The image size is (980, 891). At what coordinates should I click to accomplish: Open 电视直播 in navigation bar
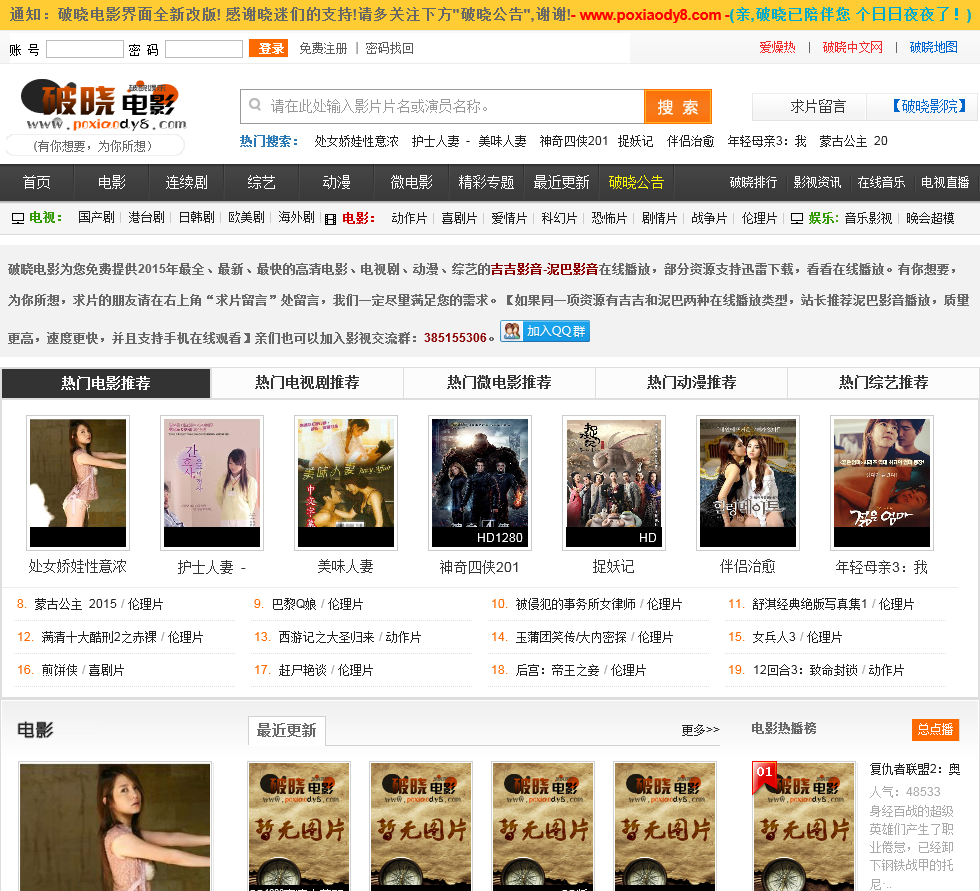[945, 182]
